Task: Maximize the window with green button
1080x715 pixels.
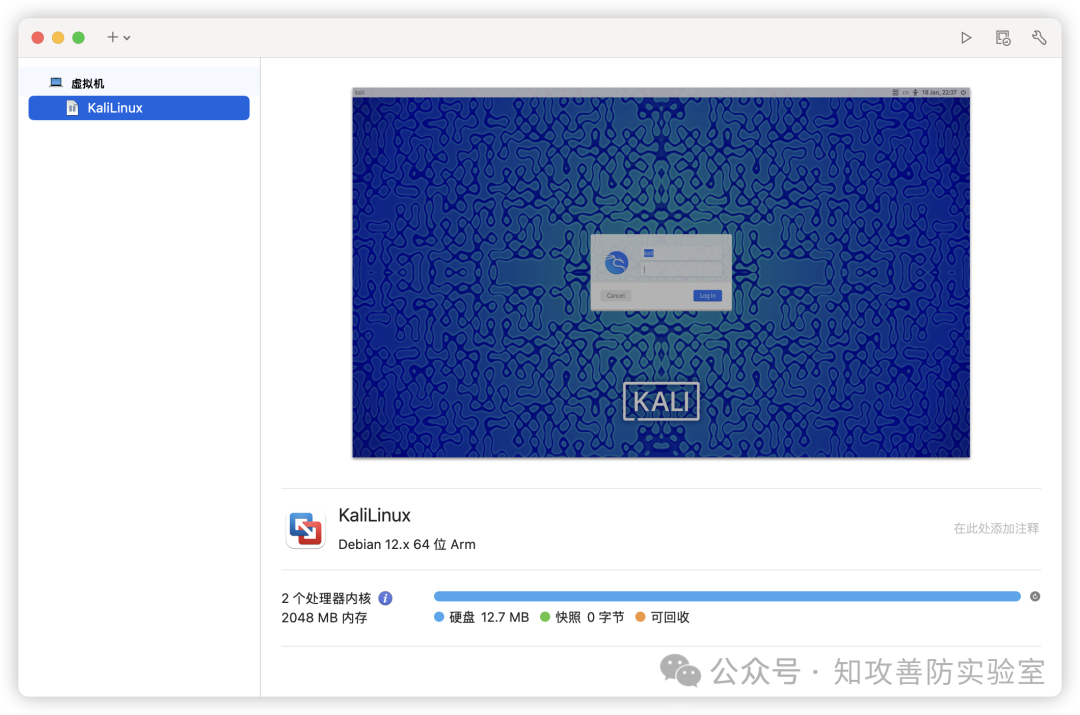Action: tap(79, 38)
